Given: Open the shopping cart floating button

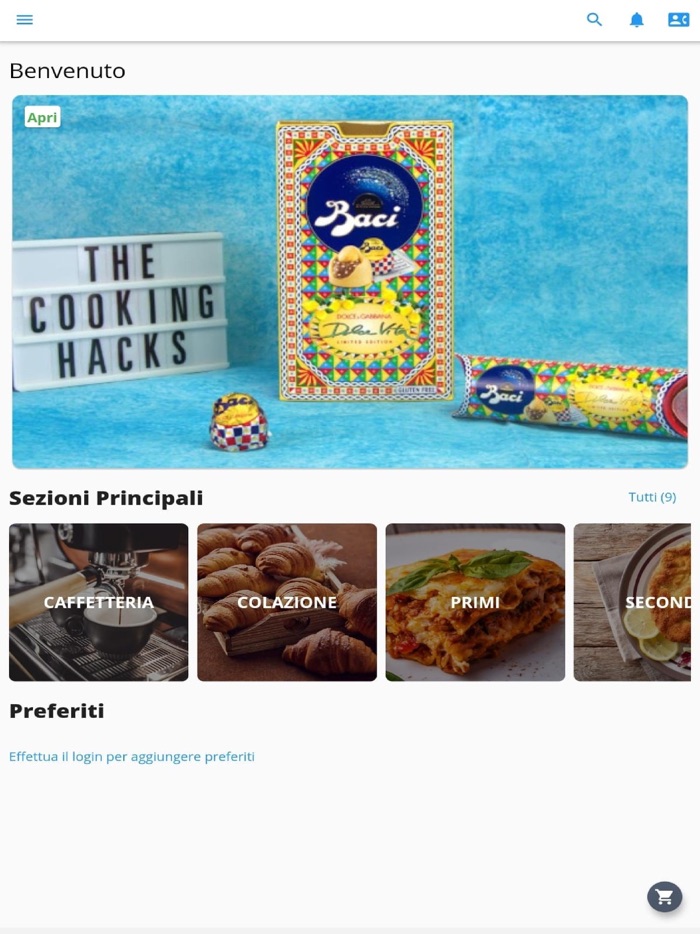Looking at the screenshot, I should point(664,896).
